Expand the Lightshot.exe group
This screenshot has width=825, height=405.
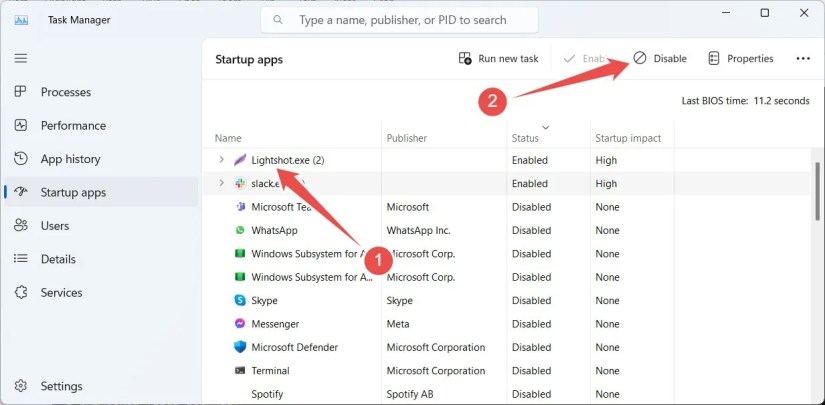pos(221,160)
